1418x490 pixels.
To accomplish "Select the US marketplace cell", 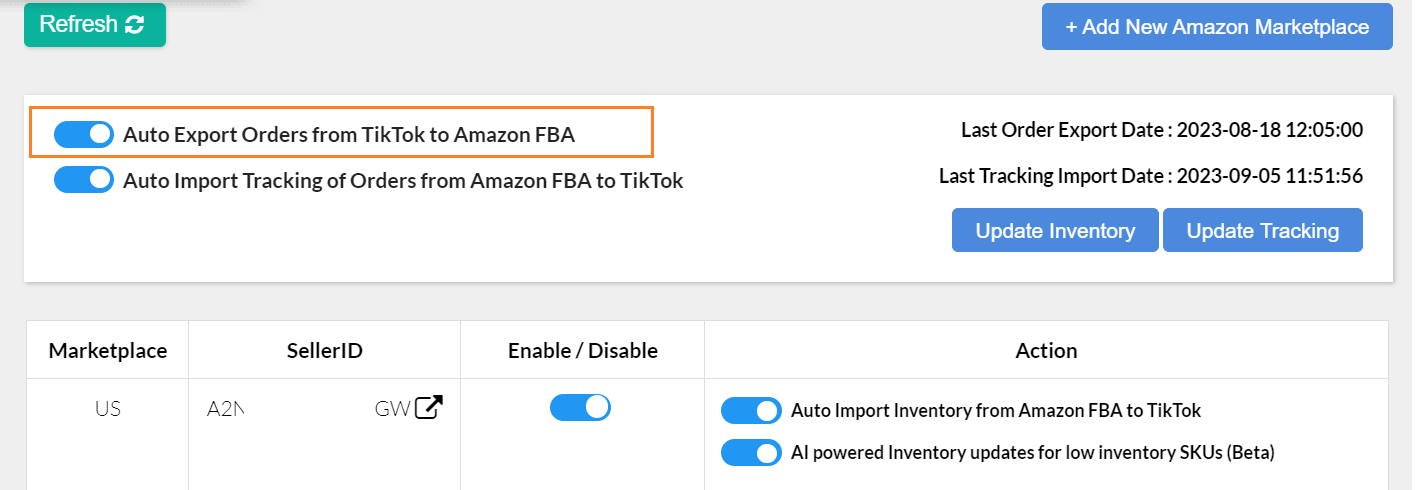I will [108, 409].
